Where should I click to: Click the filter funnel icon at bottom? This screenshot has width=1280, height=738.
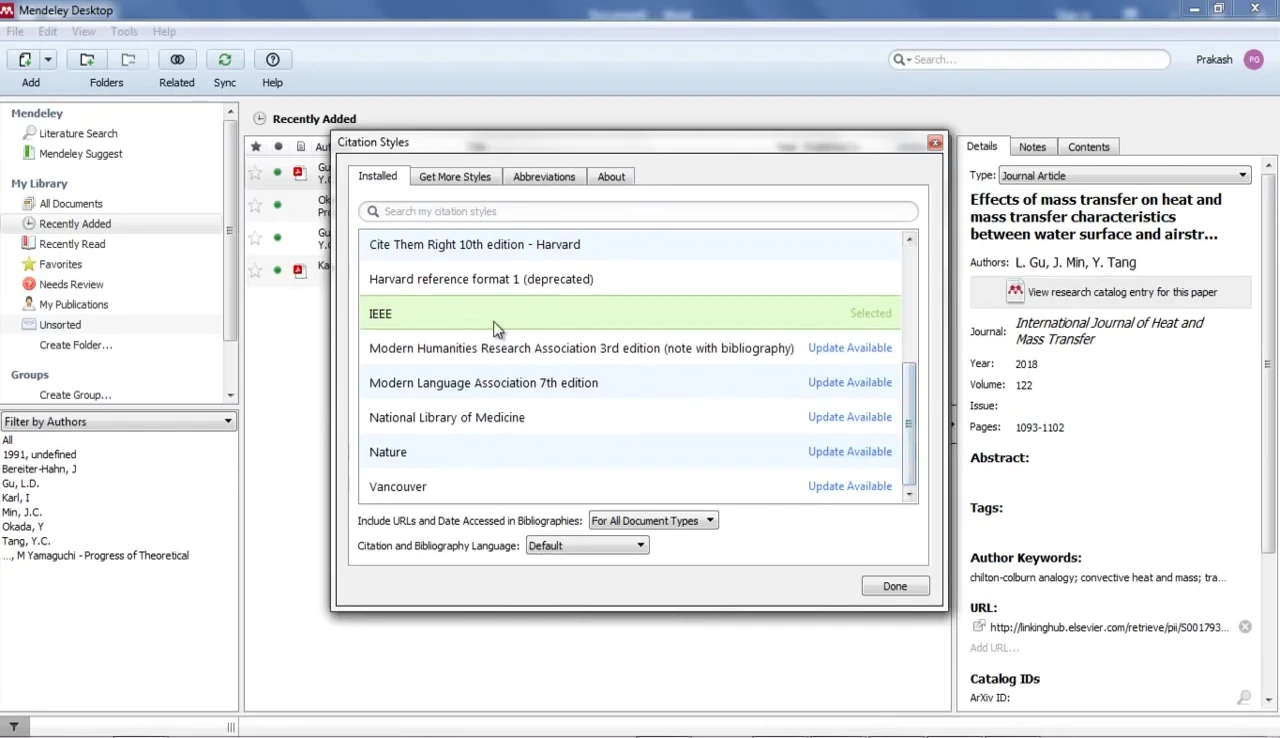coord(14,727)
